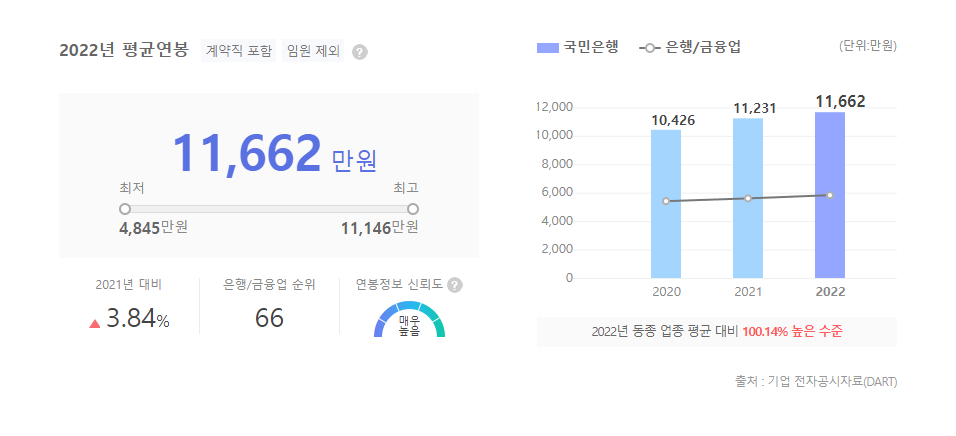Viewport: 956px width, 436px height.
Task: Click the 2021 industry average line point
Action: point(748,198)
